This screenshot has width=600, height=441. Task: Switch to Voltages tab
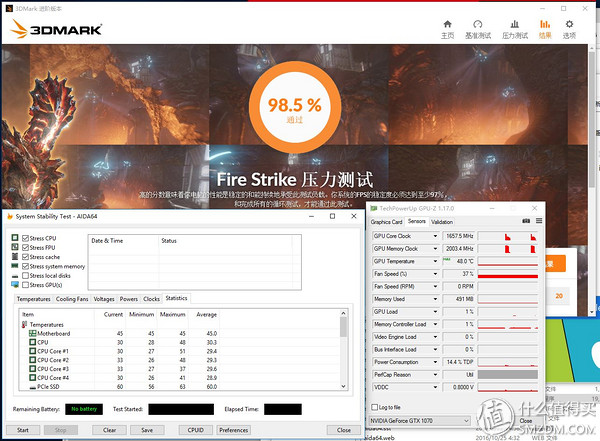pos(104,299)
